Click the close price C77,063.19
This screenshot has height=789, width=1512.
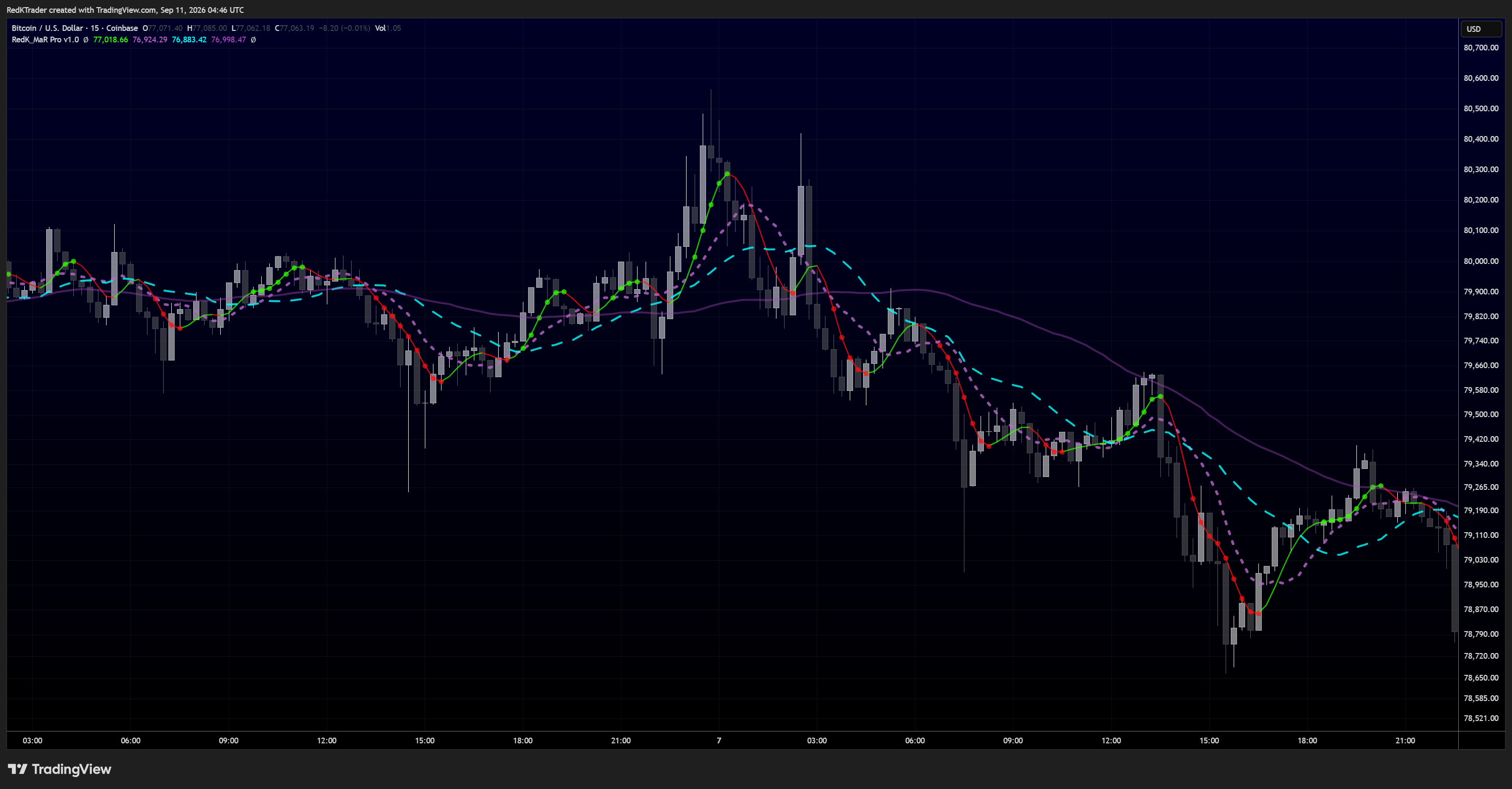pyautogui.click(x=294, y=28)
